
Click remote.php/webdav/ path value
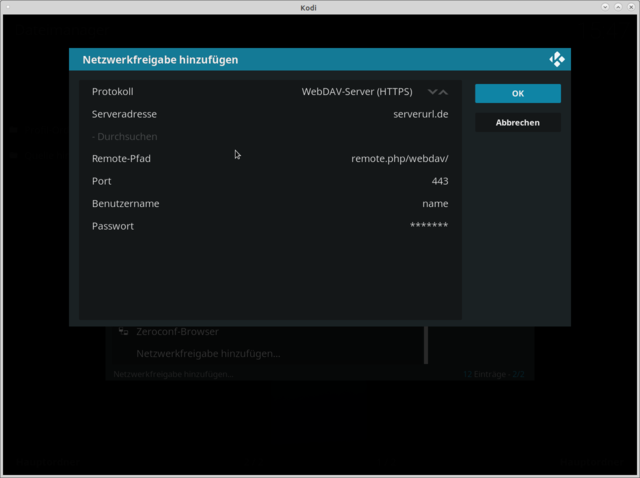(400, 158)
